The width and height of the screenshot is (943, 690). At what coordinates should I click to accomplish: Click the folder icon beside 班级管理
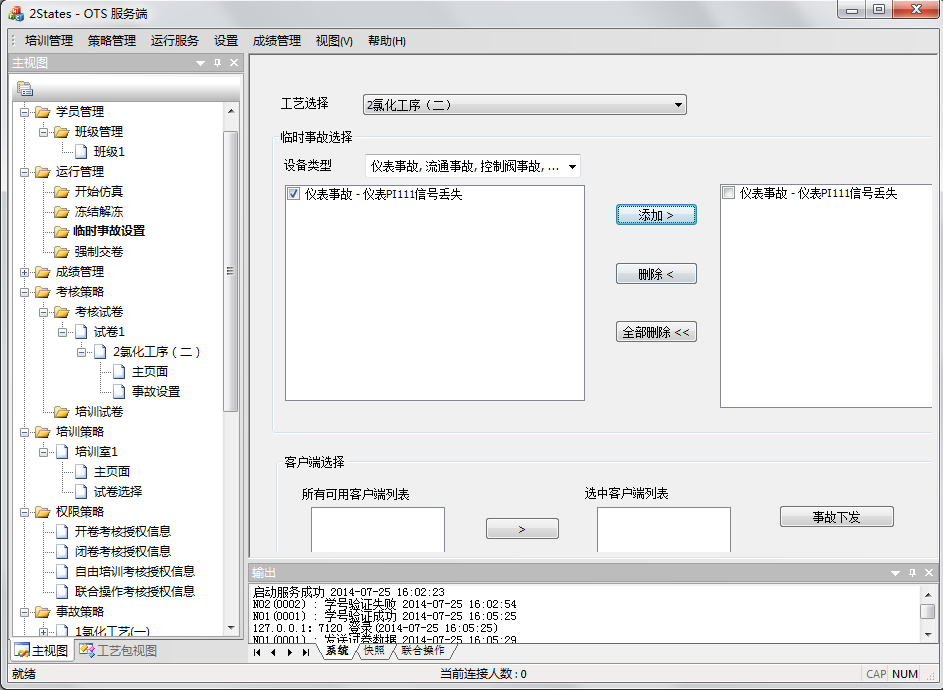coord(61,132)
